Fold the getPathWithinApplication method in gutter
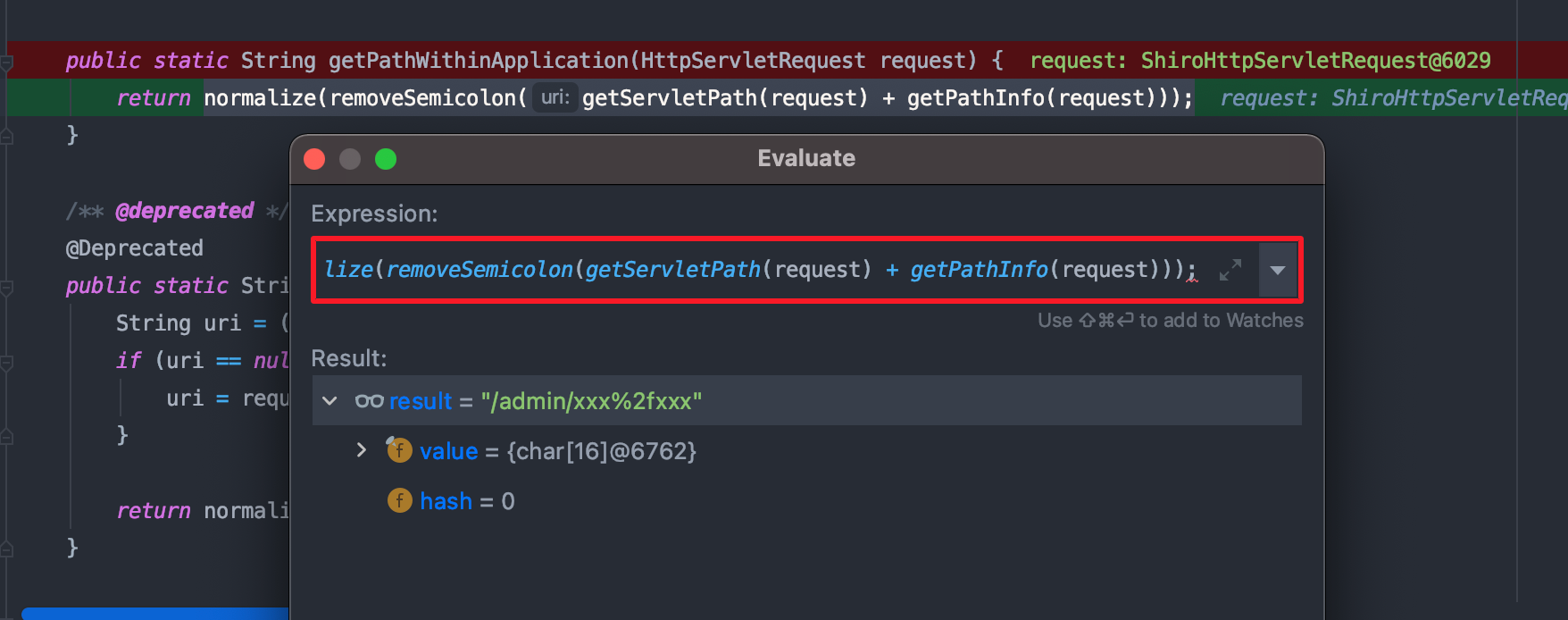 tap(6, 63)
